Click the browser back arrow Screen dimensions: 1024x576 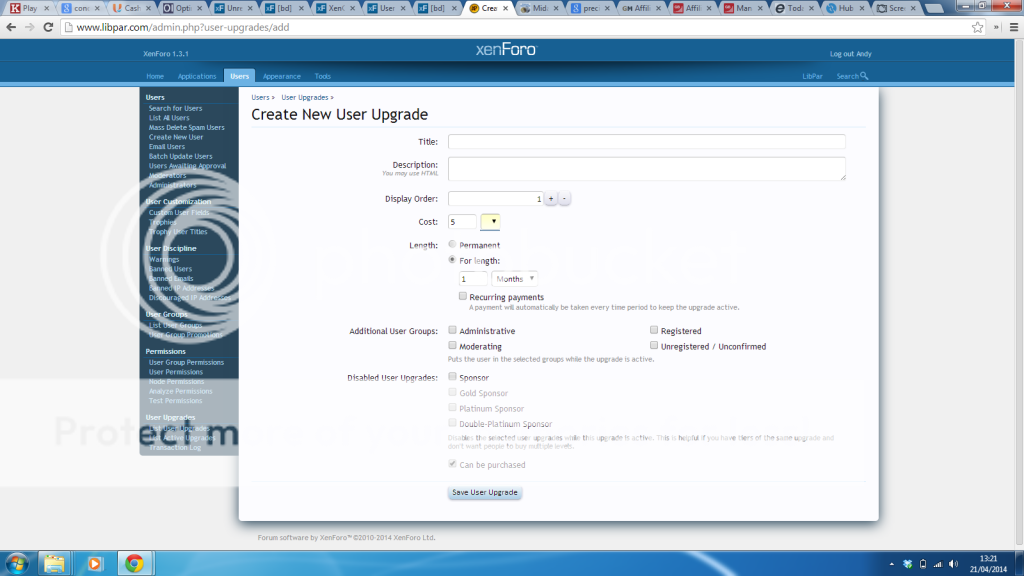(x=11, y=27)
